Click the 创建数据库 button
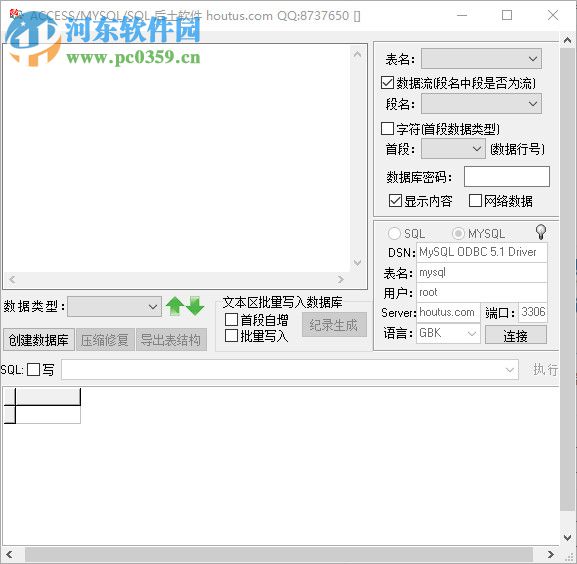This screenshot has width=577, height=564. tap(39, 340)
